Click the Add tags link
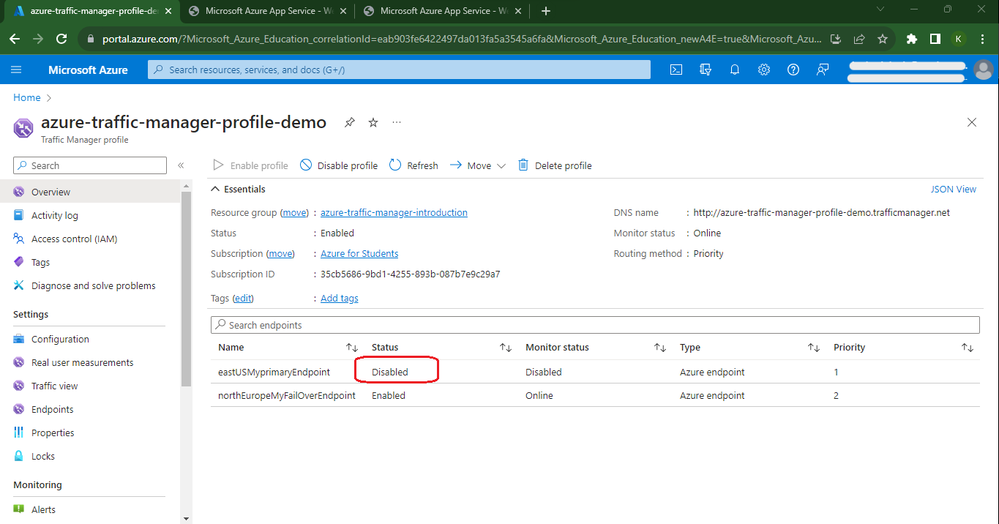 point(339,298)
